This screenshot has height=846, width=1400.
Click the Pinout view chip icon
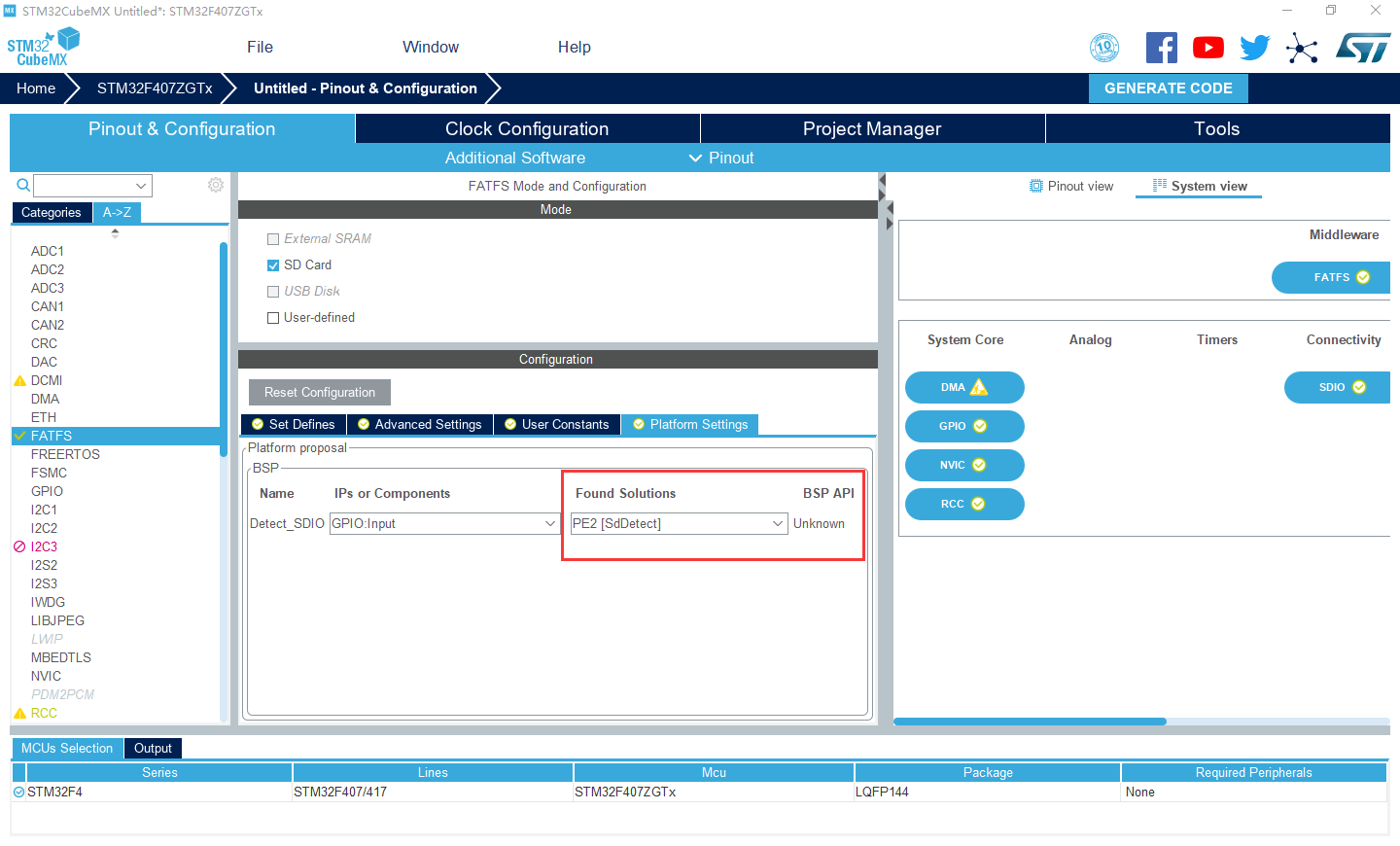[x=1036, y=186]
